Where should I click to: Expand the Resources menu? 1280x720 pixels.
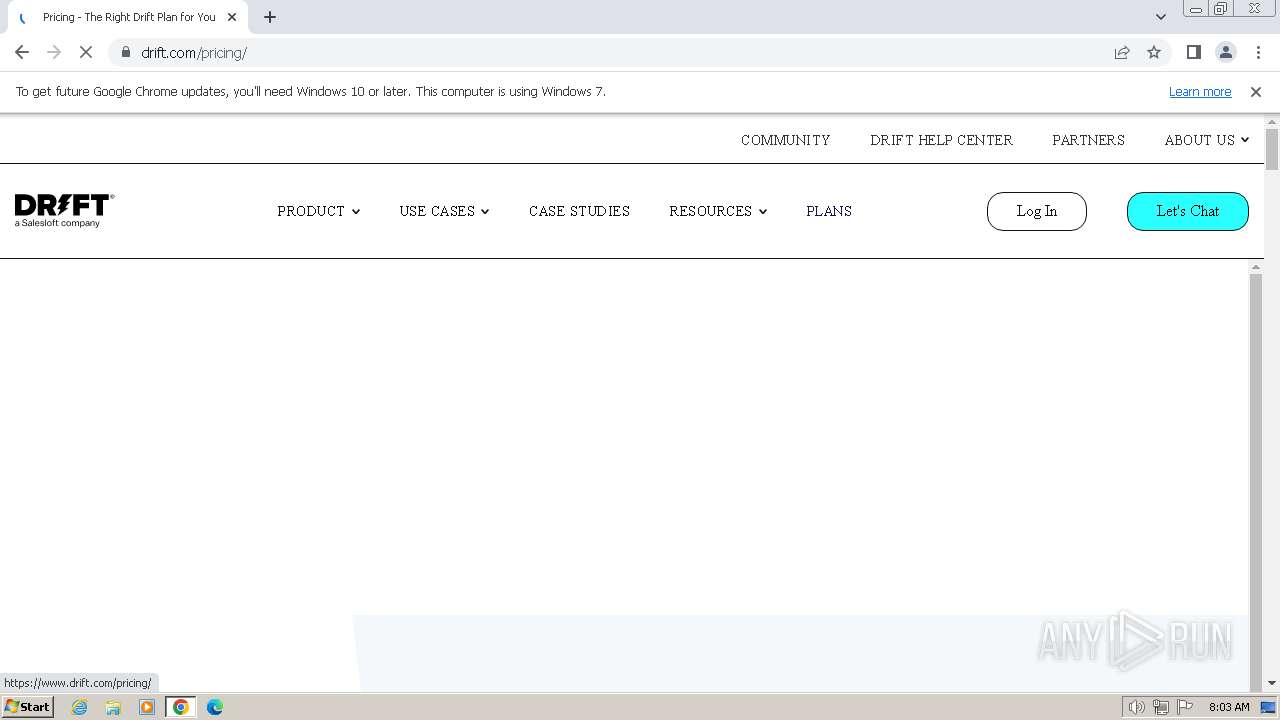pos(718,211)
